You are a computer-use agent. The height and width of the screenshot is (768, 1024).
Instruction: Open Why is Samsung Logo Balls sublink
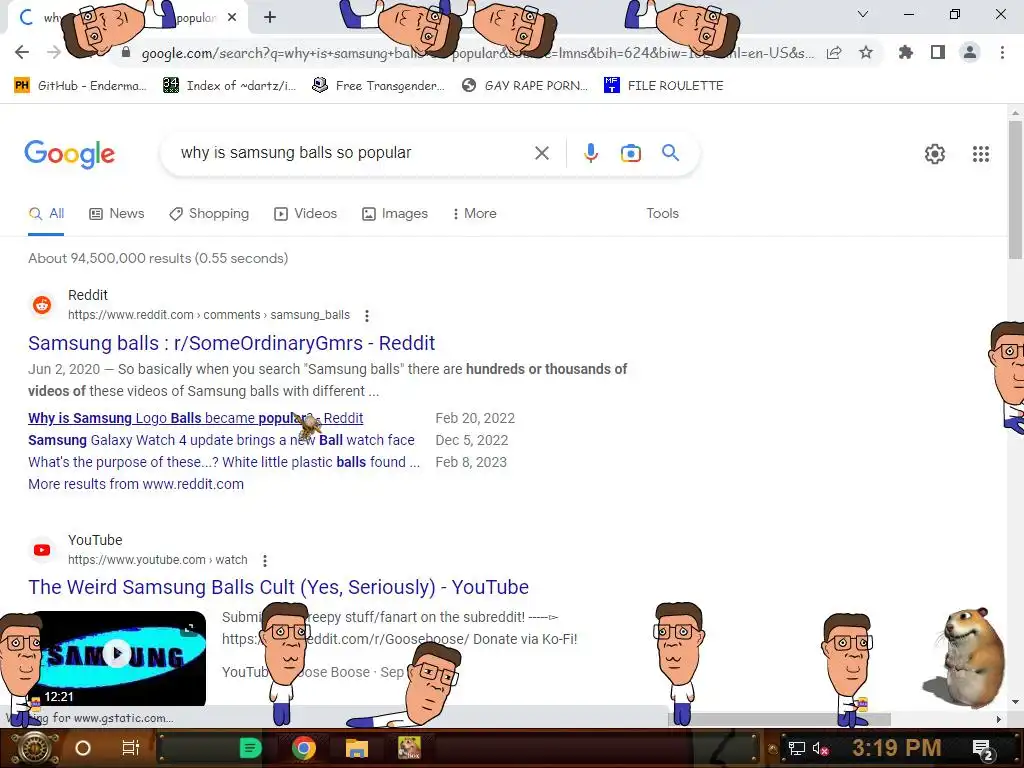point(195,418)
